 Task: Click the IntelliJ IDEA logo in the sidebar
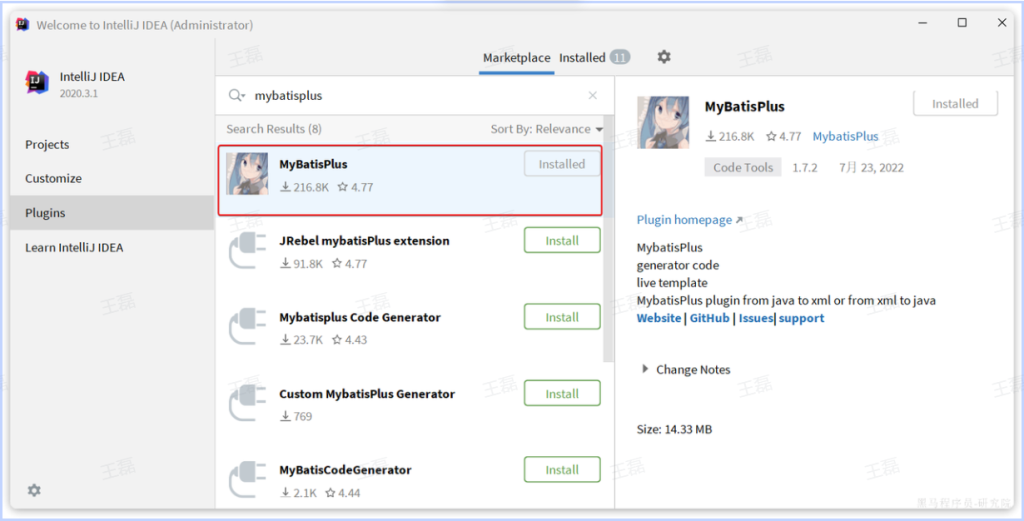(38, 84)
